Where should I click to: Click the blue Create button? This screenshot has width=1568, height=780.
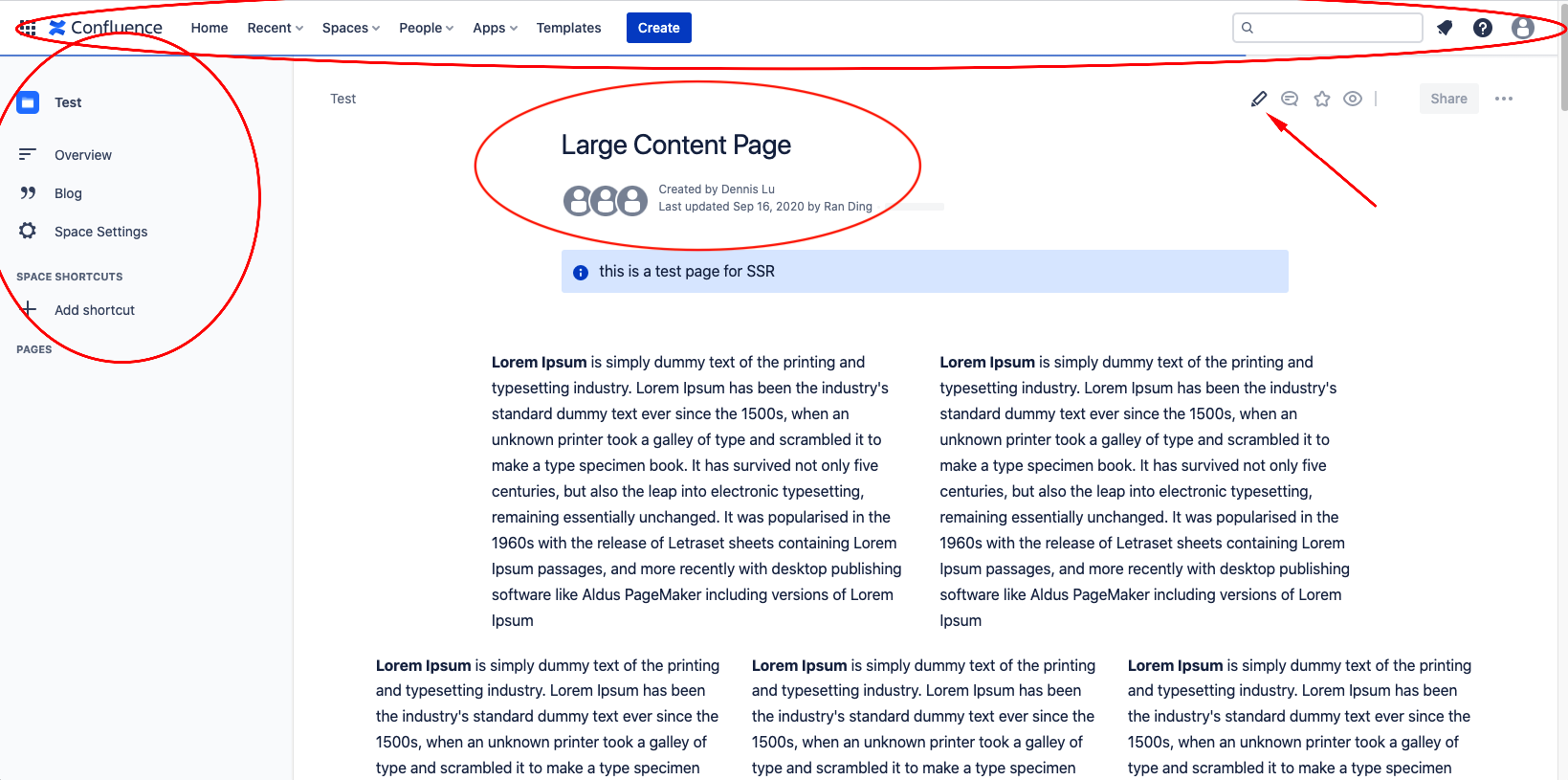point(659,28)
